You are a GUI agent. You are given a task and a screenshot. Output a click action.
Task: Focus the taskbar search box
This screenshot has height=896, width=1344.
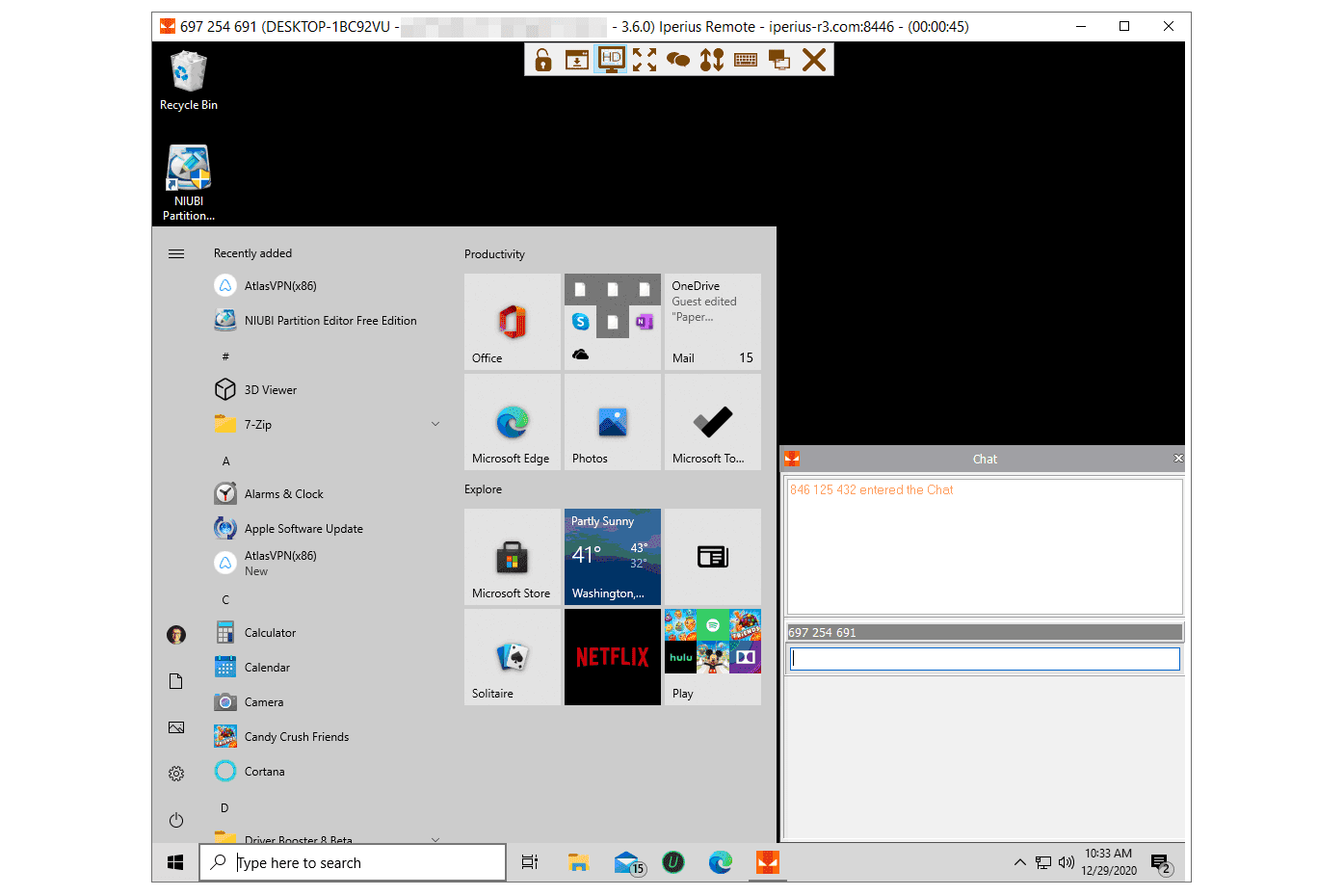point(353,862)
